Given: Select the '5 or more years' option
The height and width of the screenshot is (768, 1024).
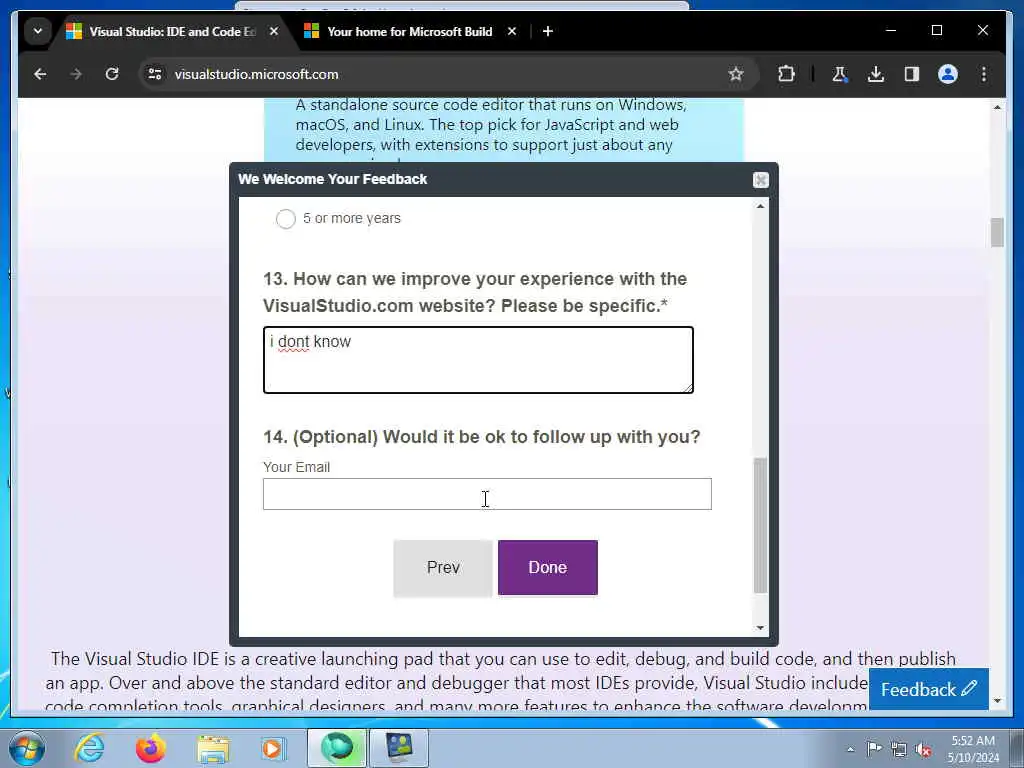Looking at the screenshot, I should pos(285,219).
